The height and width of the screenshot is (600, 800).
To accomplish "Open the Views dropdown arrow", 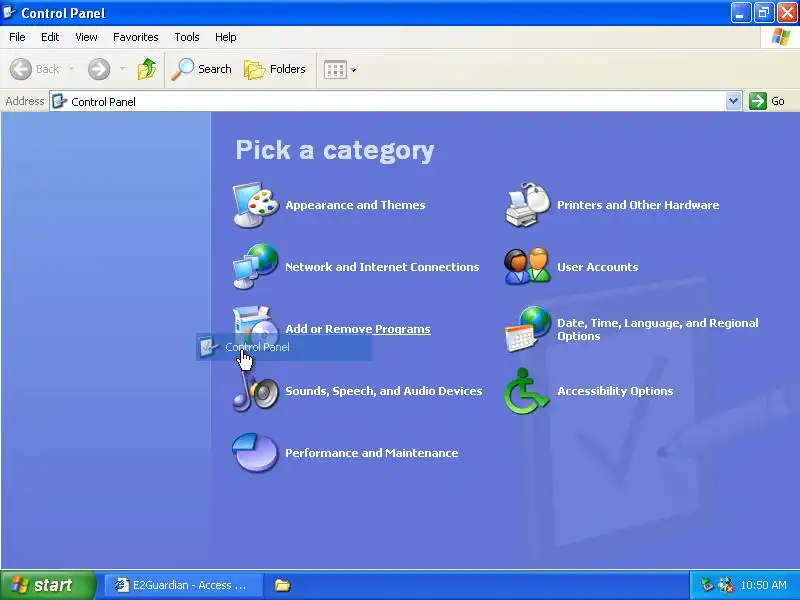I will pyautogui.click(x=354, y=70).
